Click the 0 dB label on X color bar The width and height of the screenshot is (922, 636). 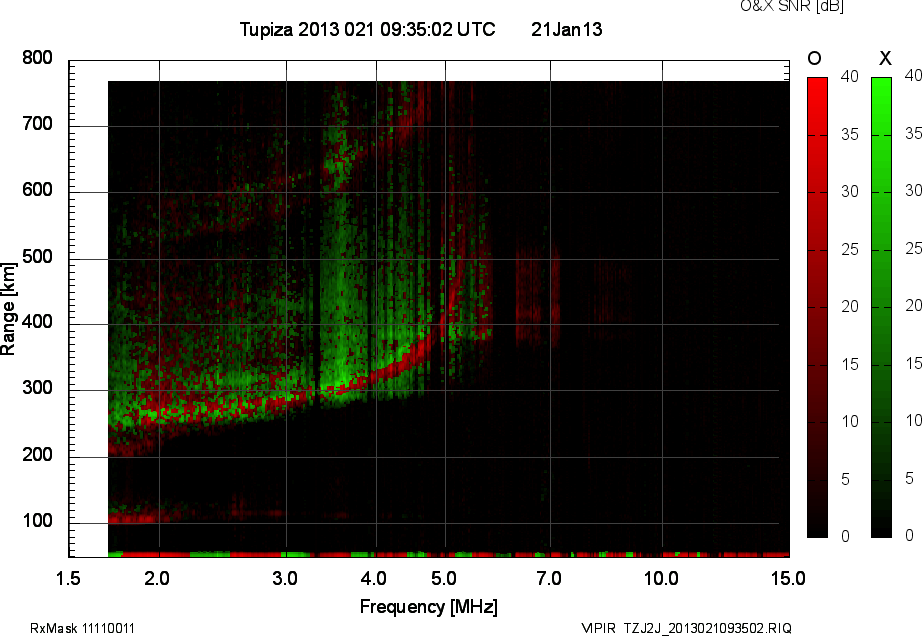pyautogui.click(x=910, y=535)
